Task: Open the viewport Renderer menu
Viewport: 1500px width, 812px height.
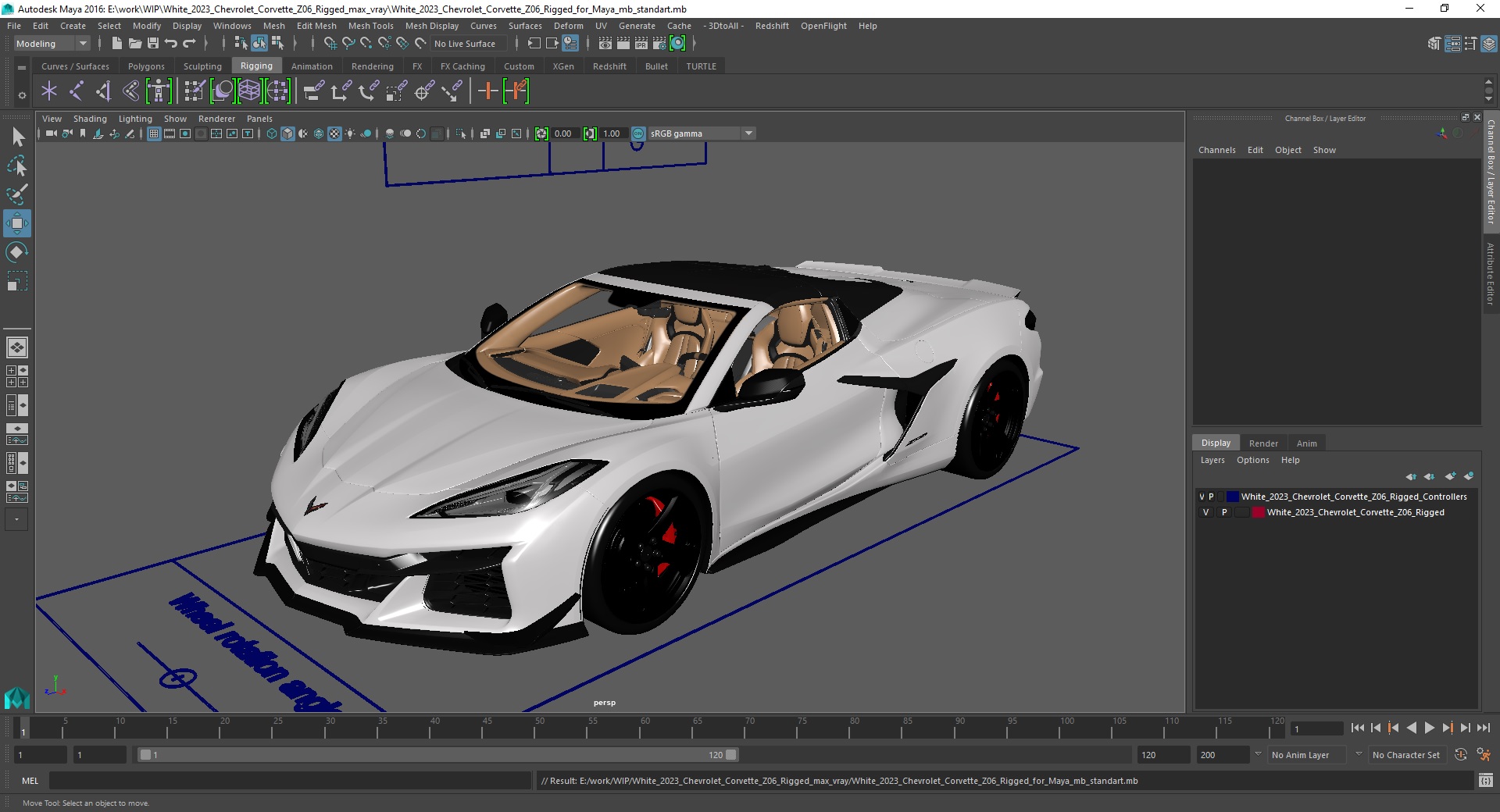Action: [x=216, y=119]
